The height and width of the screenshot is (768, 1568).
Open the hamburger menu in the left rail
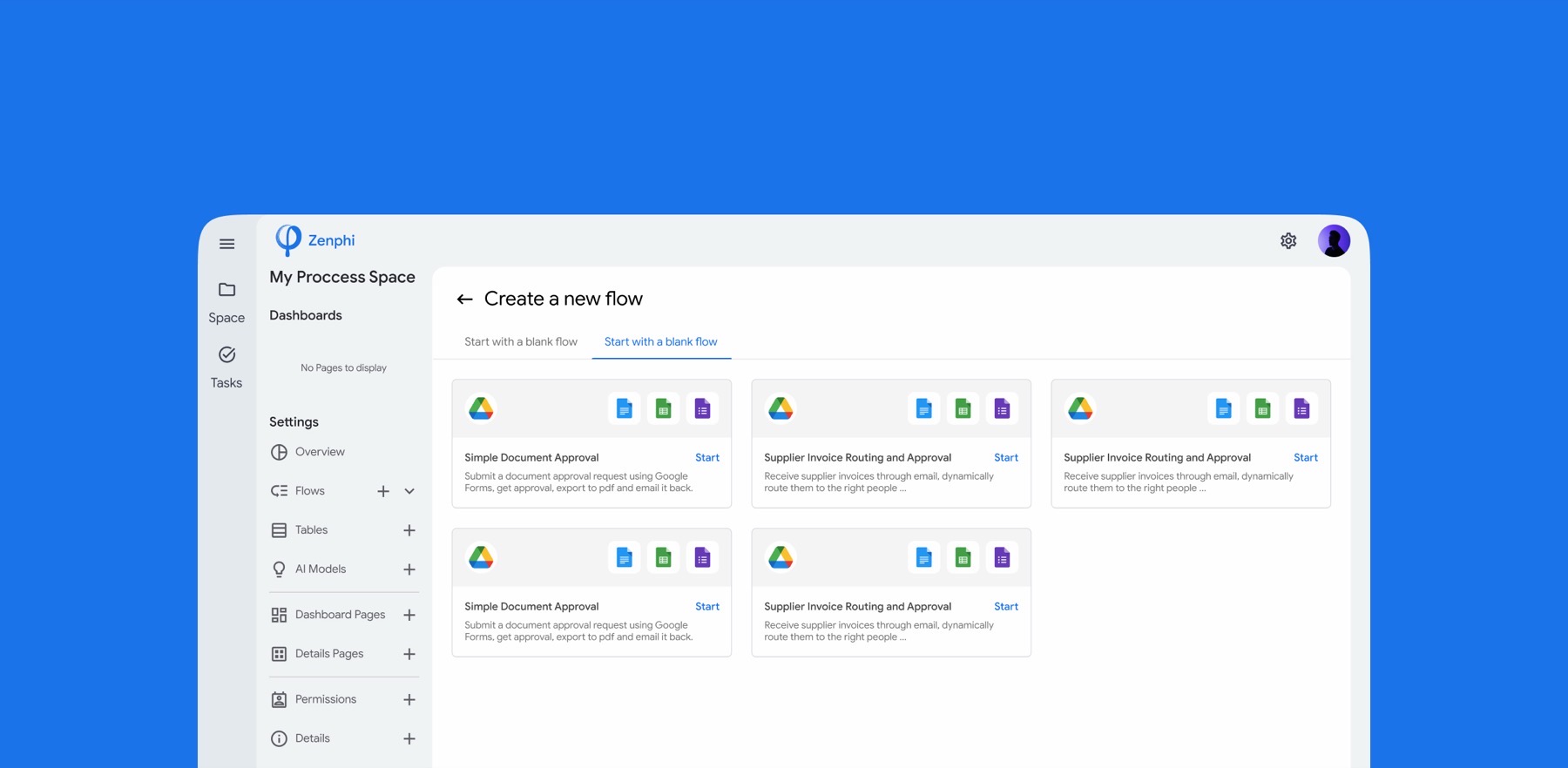226,244
